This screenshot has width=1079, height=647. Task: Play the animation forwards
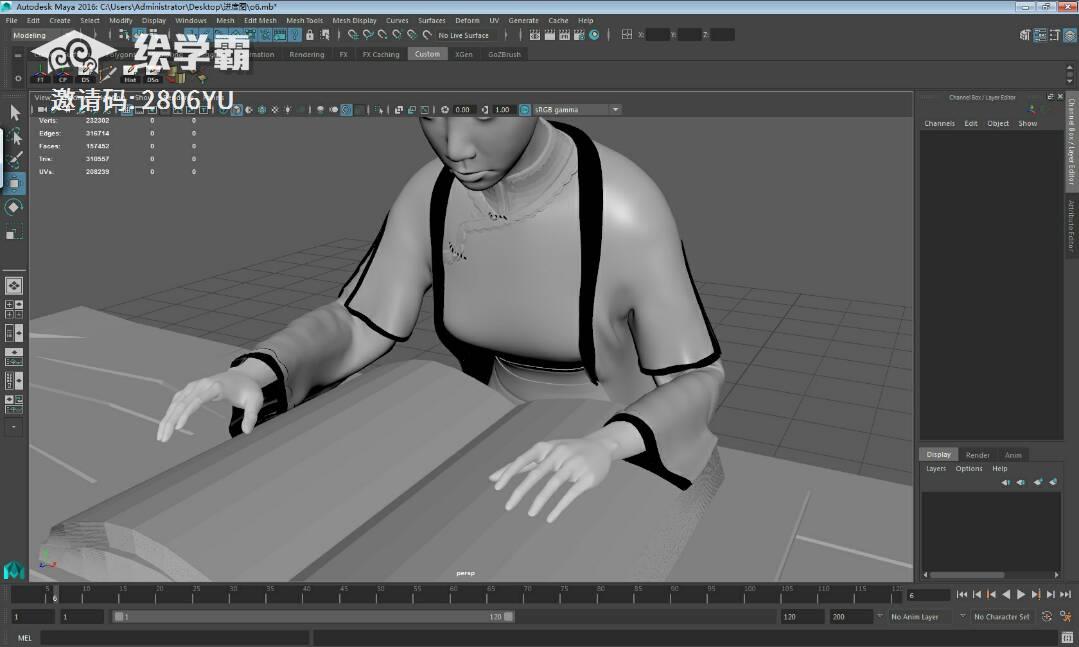point(1021,595)
